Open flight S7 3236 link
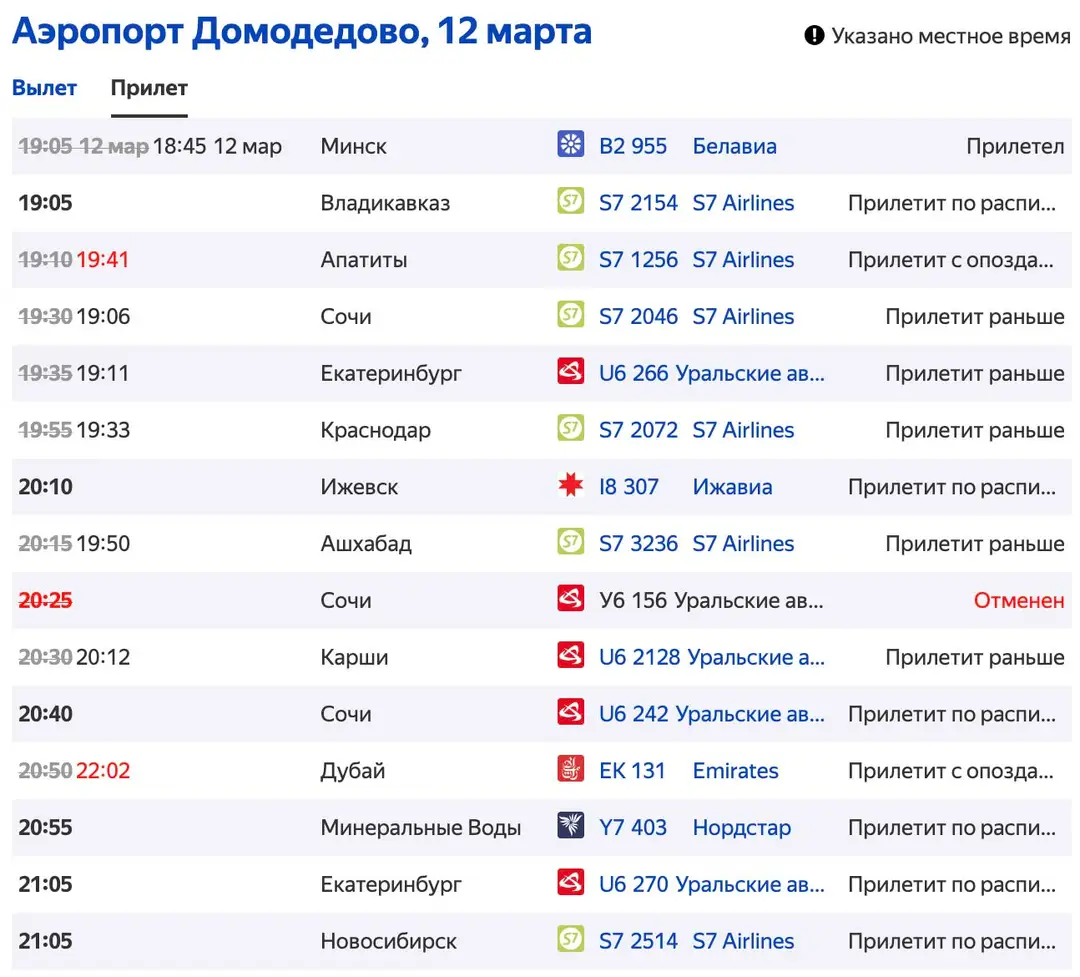The width and height of the screenshot is (1080, 977). click(x=638, y=544)
